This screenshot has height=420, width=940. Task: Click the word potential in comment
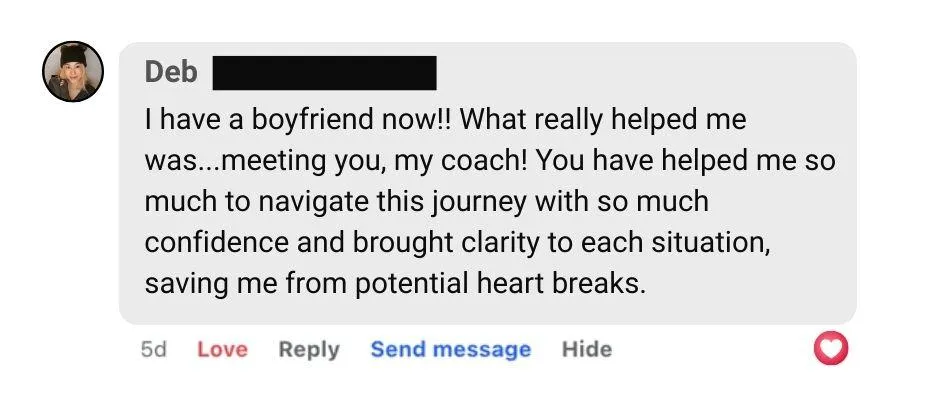point(411,283)
